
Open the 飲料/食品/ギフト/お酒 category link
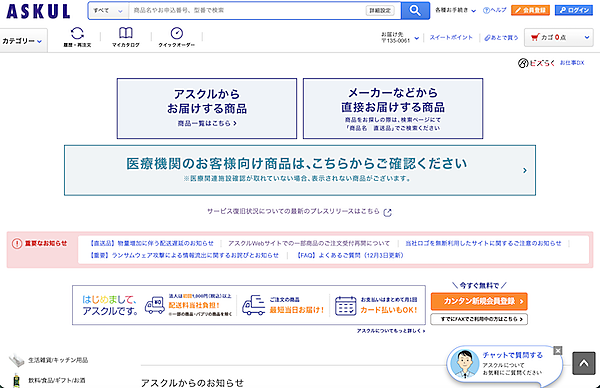pyautogui.click(x=57, y=380)
